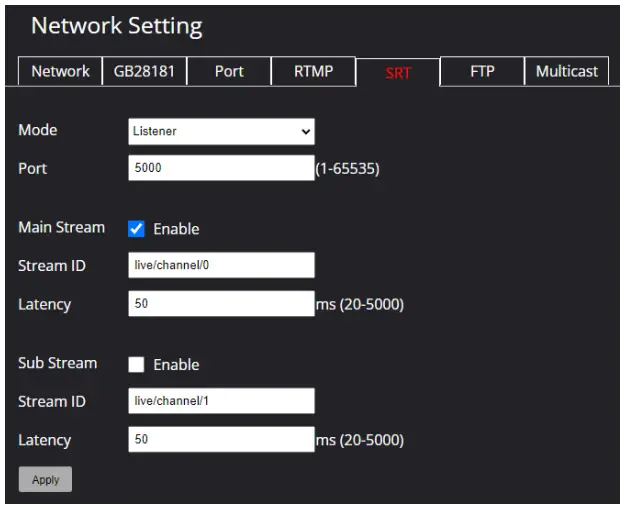The width and height of the screenshot is (626, 511).
Task: Check the Sub Stream Enable checkbox
Action: tap(137, 365)
